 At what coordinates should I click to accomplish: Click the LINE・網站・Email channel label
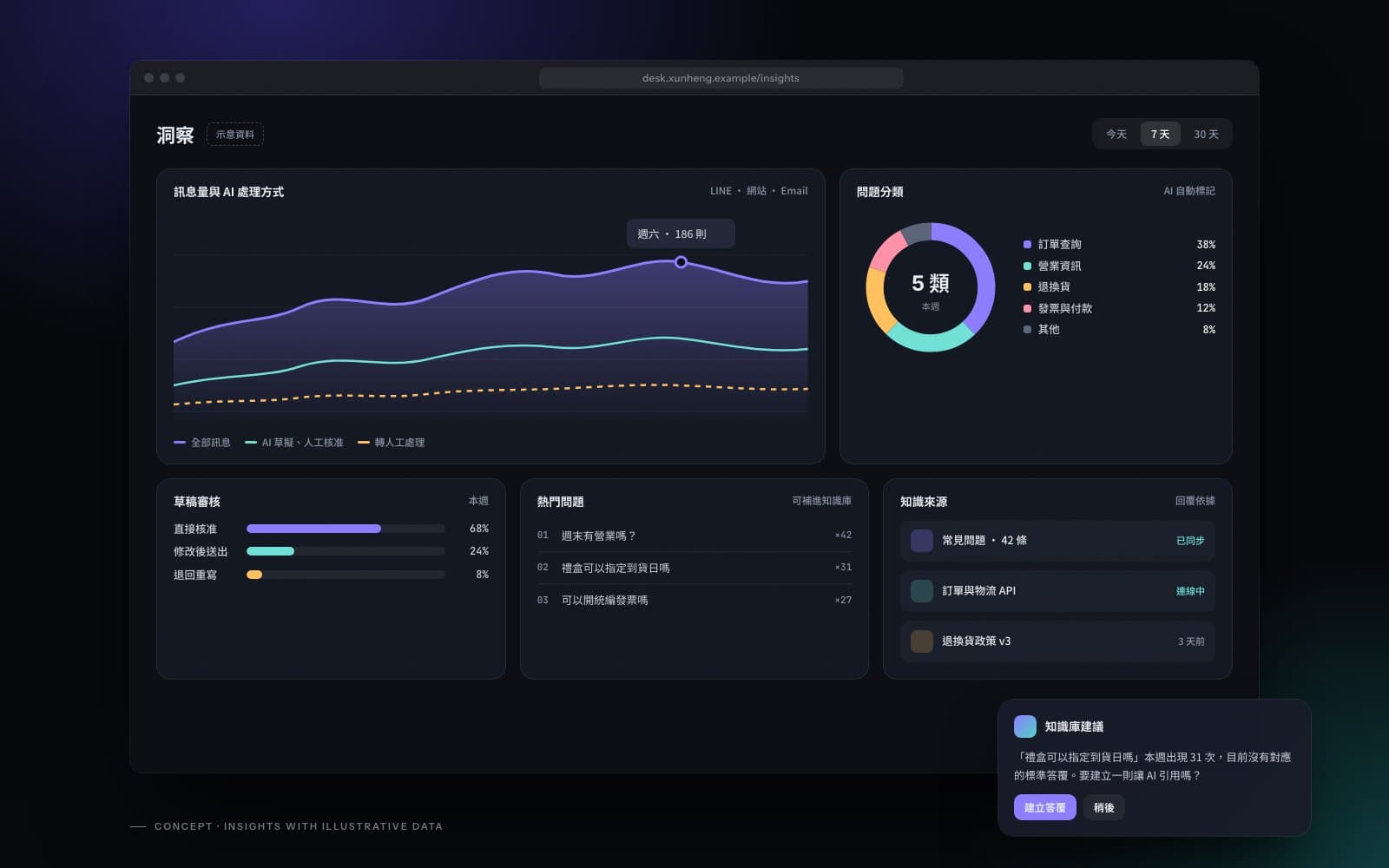click(759, 191)
